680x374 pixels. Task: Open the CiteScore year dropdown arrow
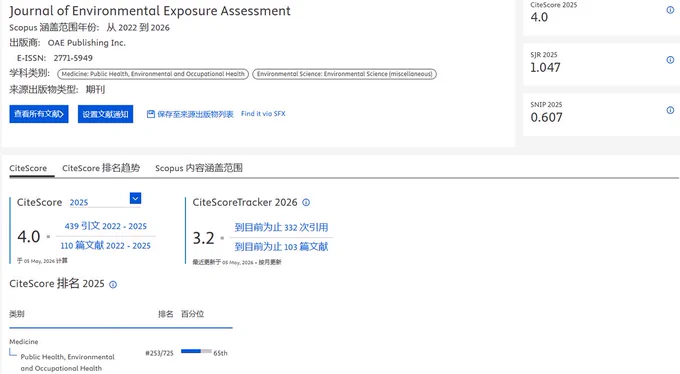click(x=135, y=198)
